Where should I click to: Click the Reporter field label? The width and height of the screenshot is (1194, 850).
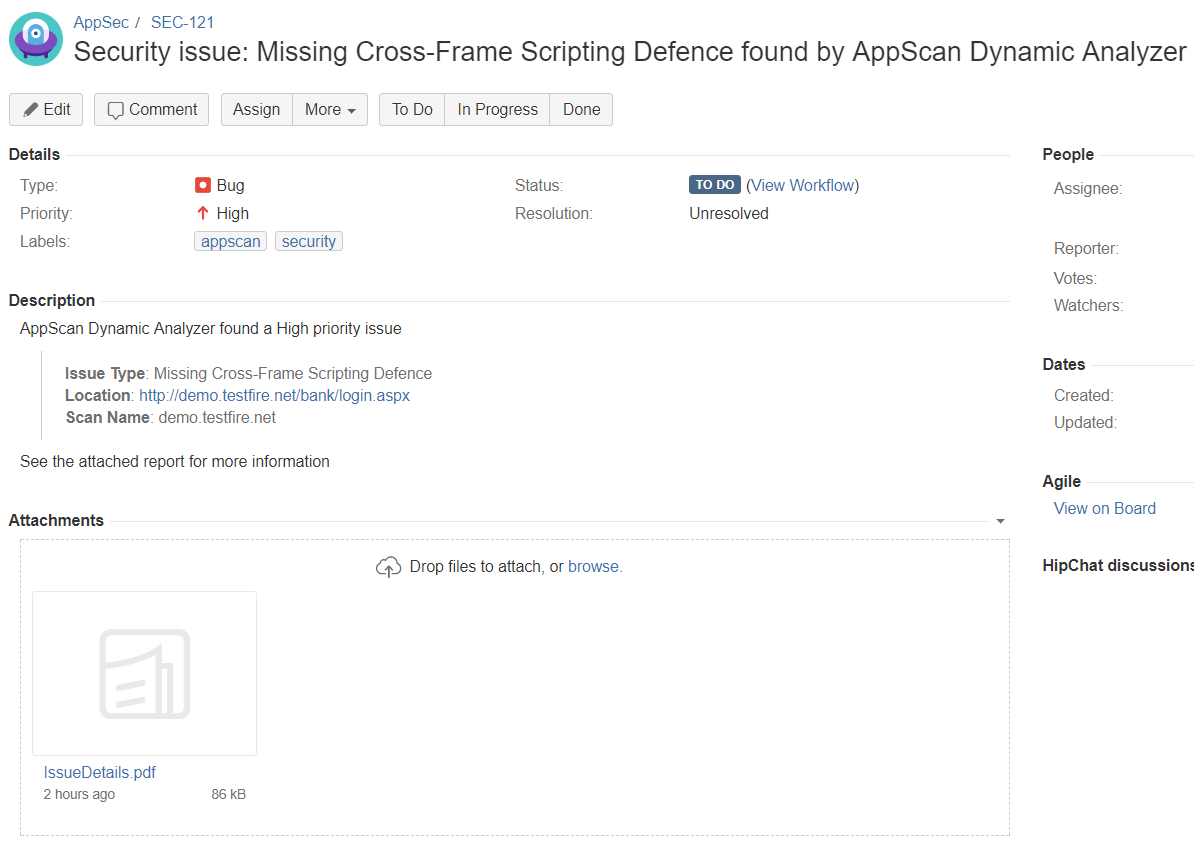pyautogui.click(x=1086, y=248)
